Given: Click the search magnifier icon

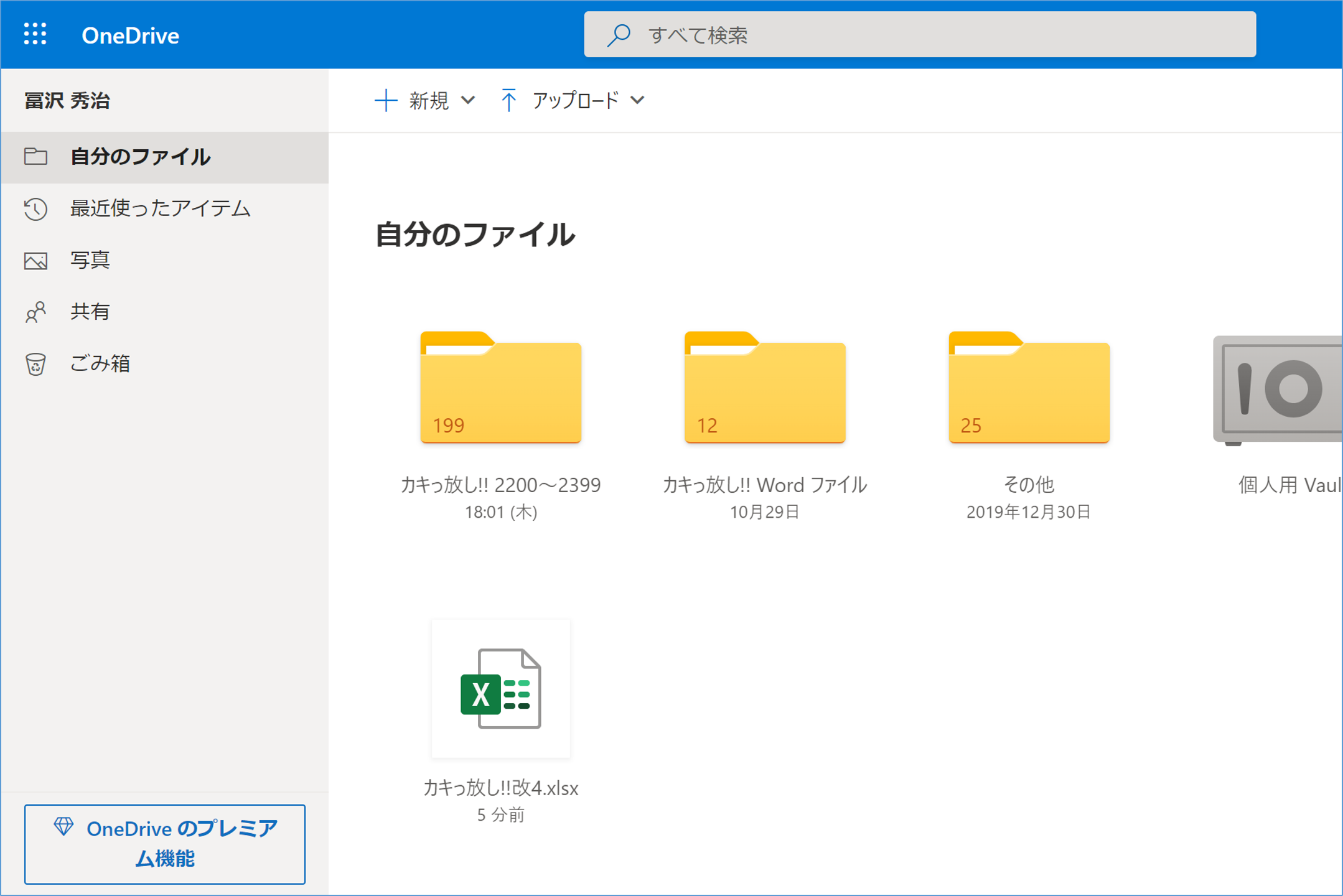Looking at the screenshot, I should [x=619, y=35].
